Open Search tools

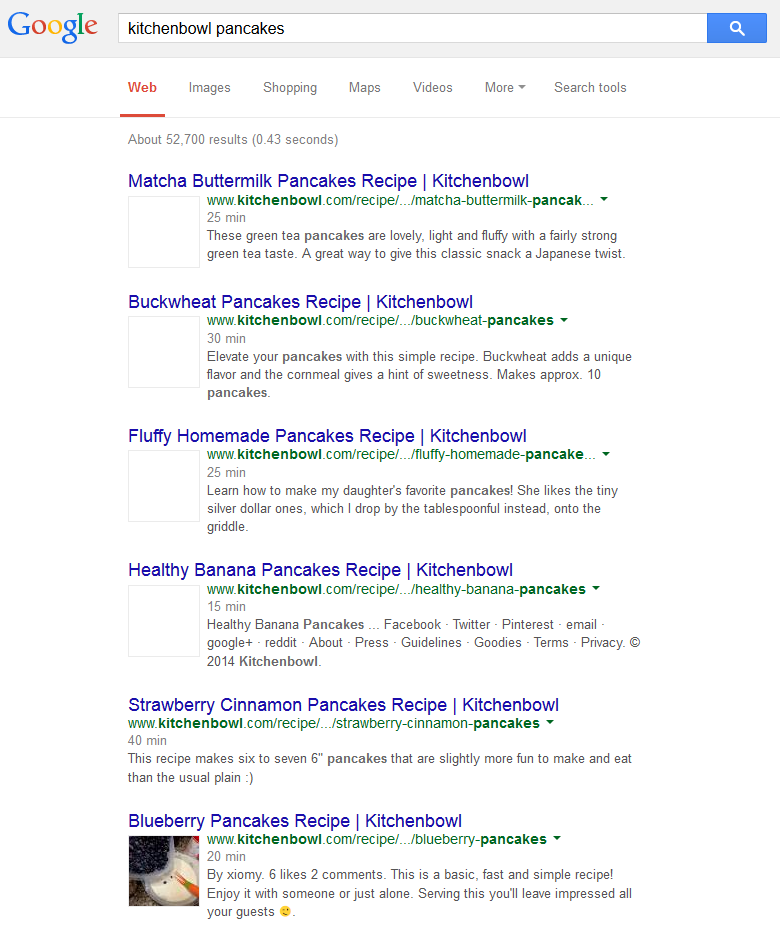click(x=590, y=88)
